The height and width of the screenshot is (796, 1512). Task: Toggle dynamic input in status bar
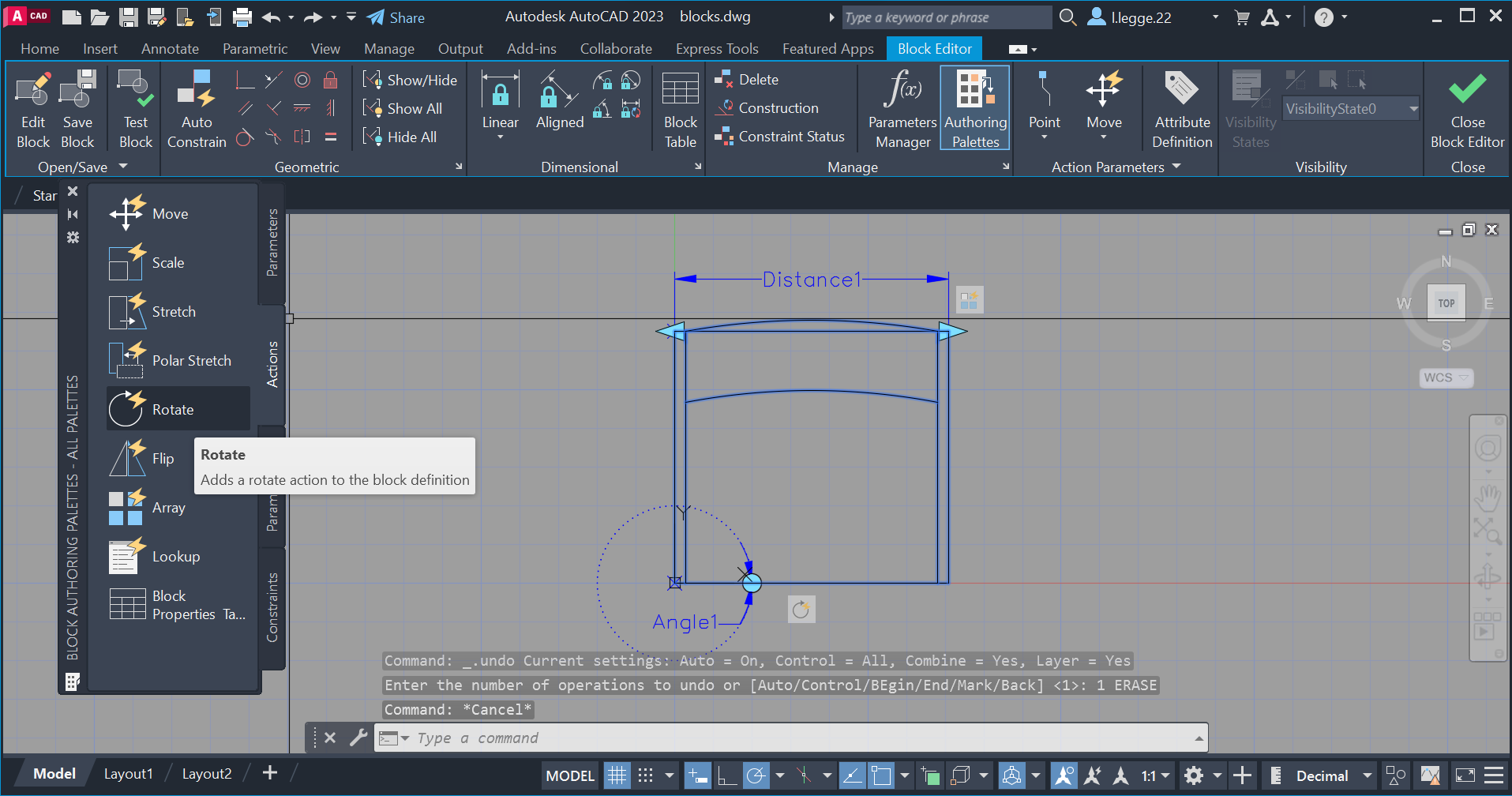click(x=697, y=775)
